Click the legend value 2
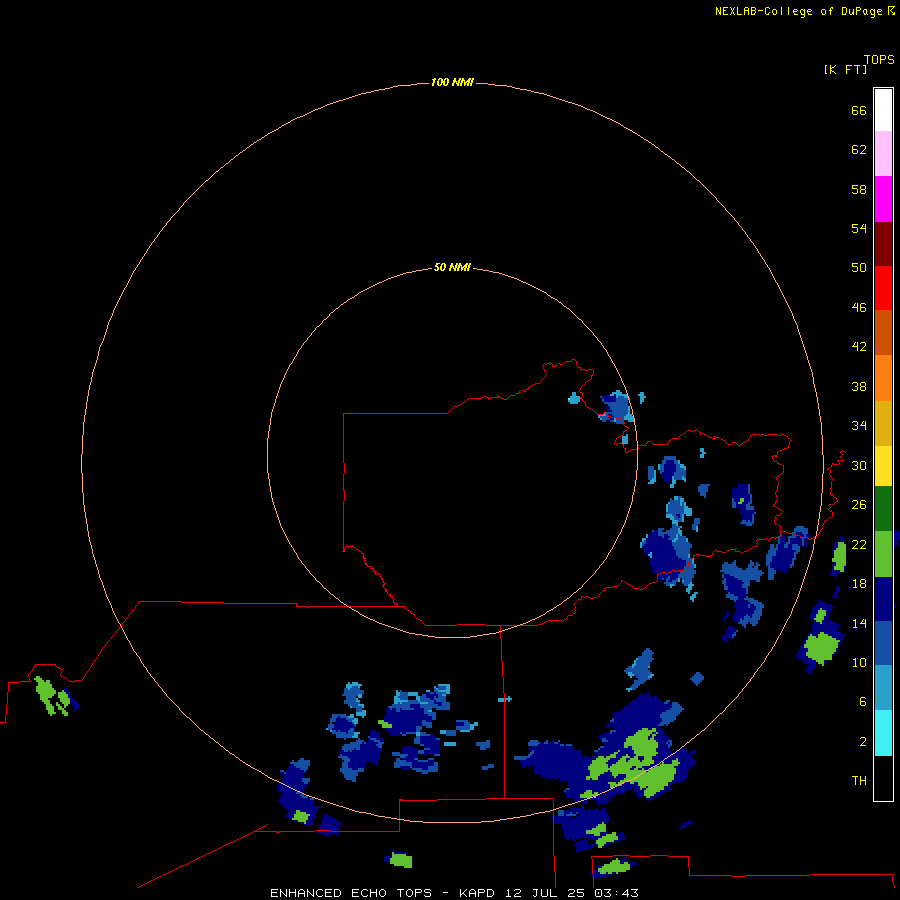Screen dimensions: 900x900 tap(863, 742)
